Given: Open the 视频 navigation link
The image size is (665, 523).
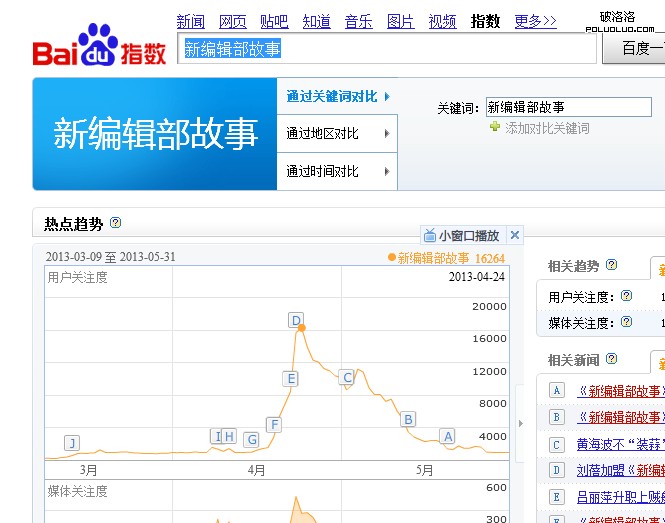Looking at the screenshot, I should pyautogui.click(x=442, y=21).
